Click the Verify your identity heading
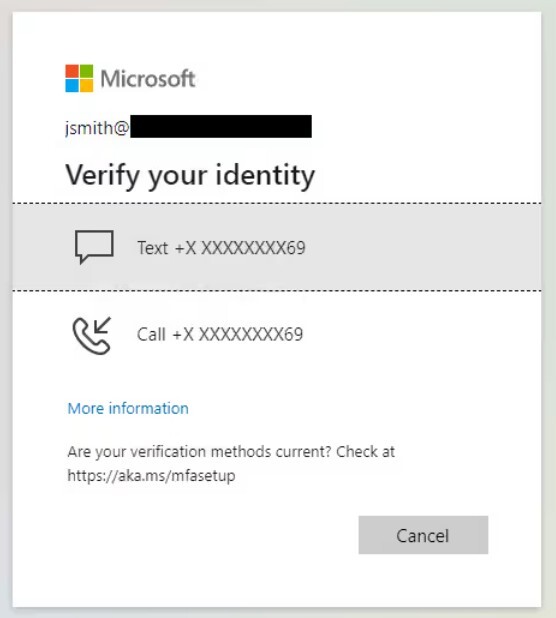Image resolution: width=556 pixels, height=618 pixels. click(x=190, y=175)
